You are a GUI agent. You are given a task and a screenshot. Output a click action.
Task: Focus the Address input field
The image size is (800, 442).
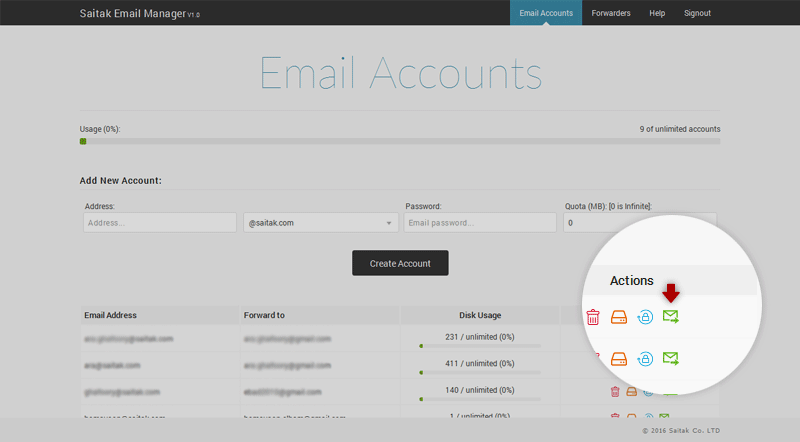point(160,223)
